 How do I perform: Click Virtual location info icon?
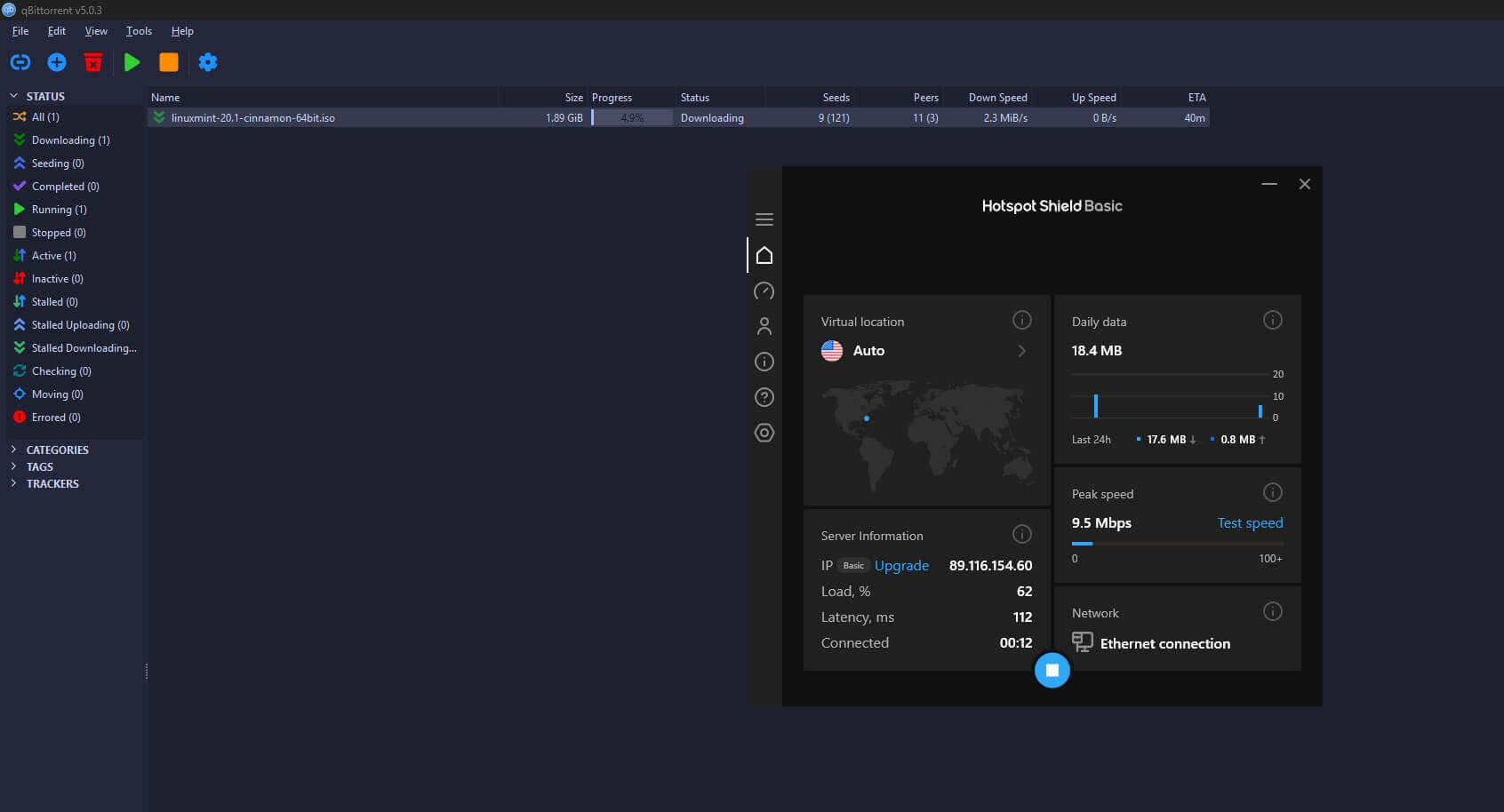(1022, 320)
